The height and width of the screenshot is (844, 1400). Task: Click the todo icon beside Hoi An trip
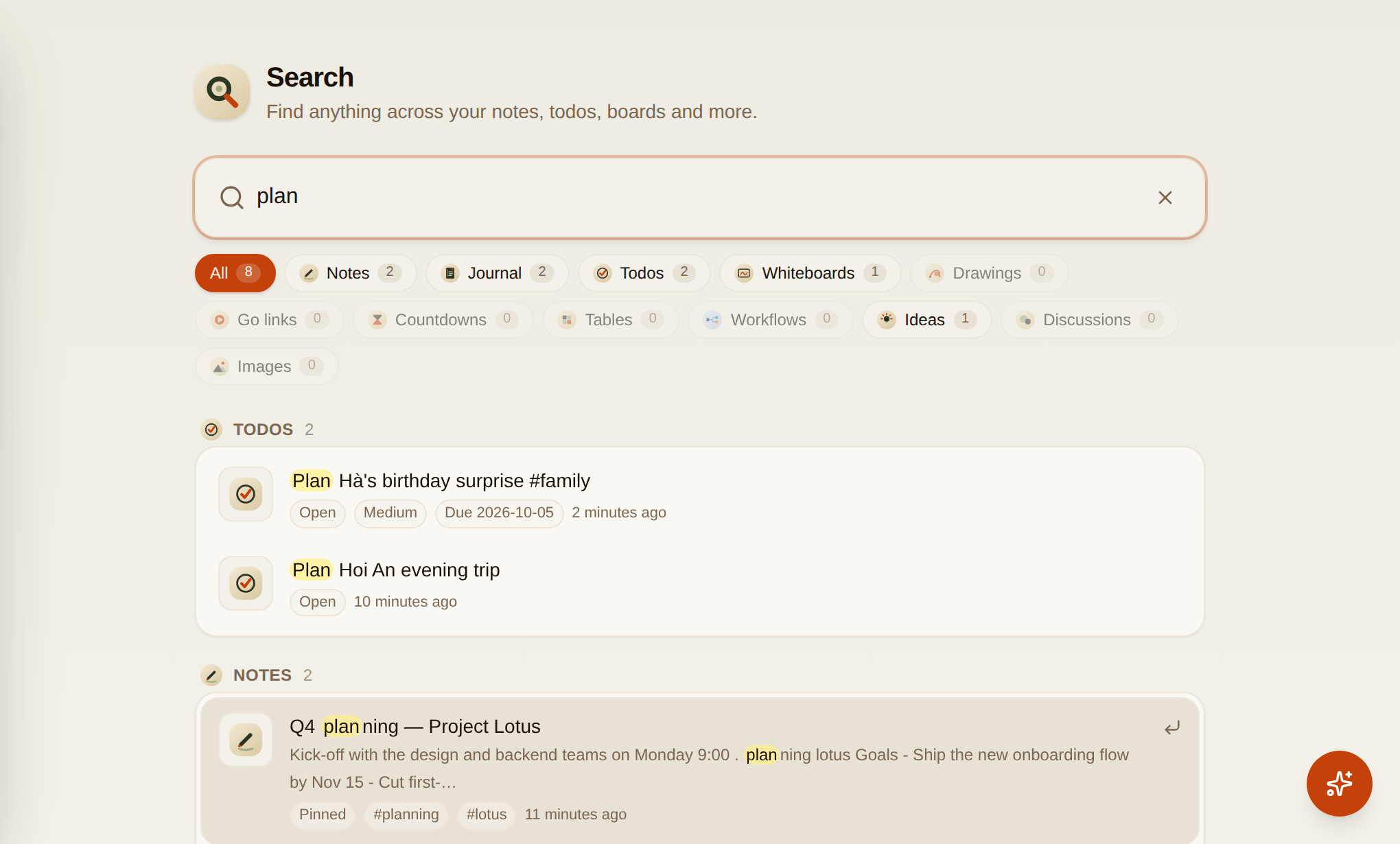(x=246, y=583)
